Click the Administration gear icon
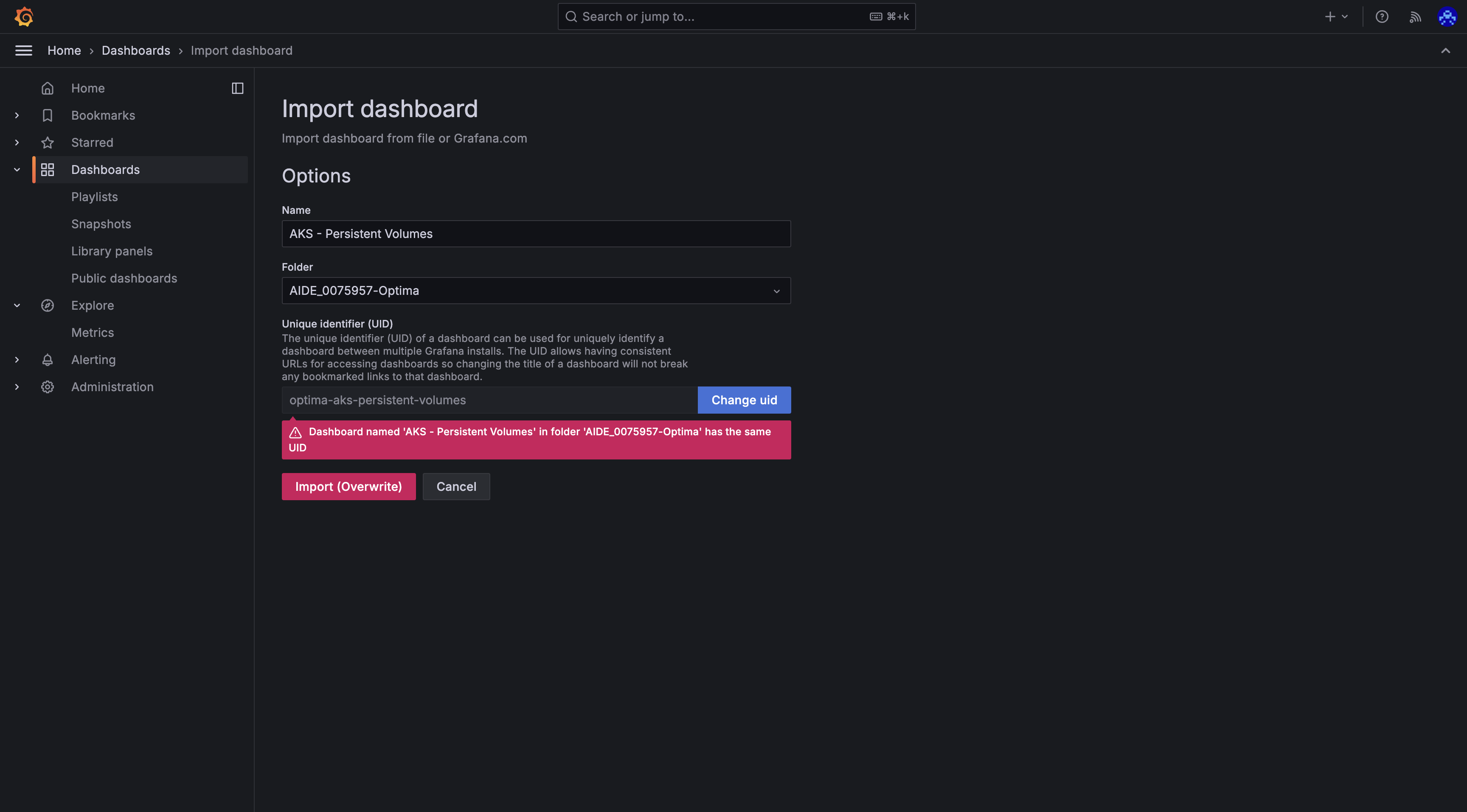1467x812 pixels. [47, 387]
